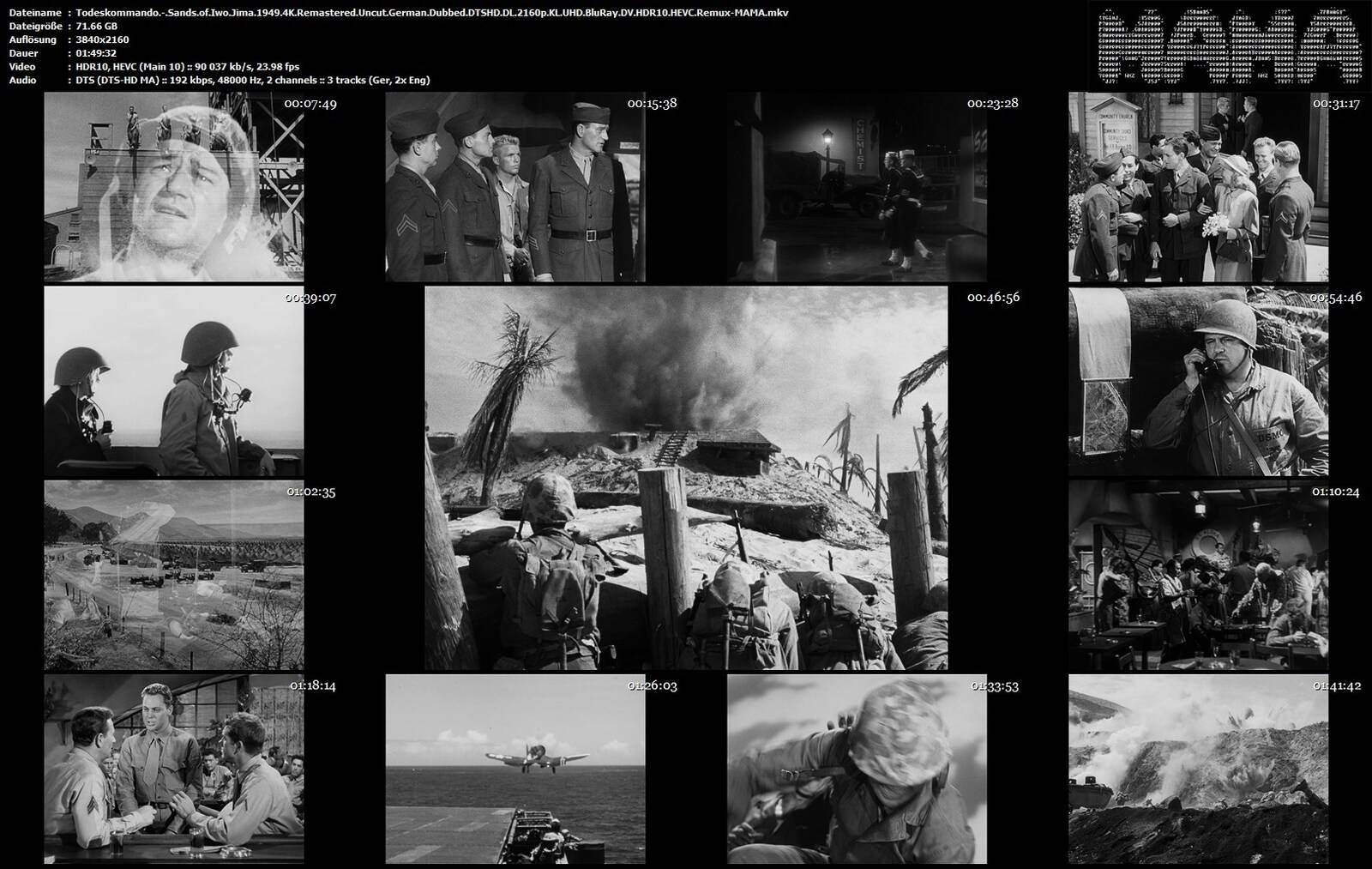Click the 01:10:24 timestamp label

[1336, 492]
